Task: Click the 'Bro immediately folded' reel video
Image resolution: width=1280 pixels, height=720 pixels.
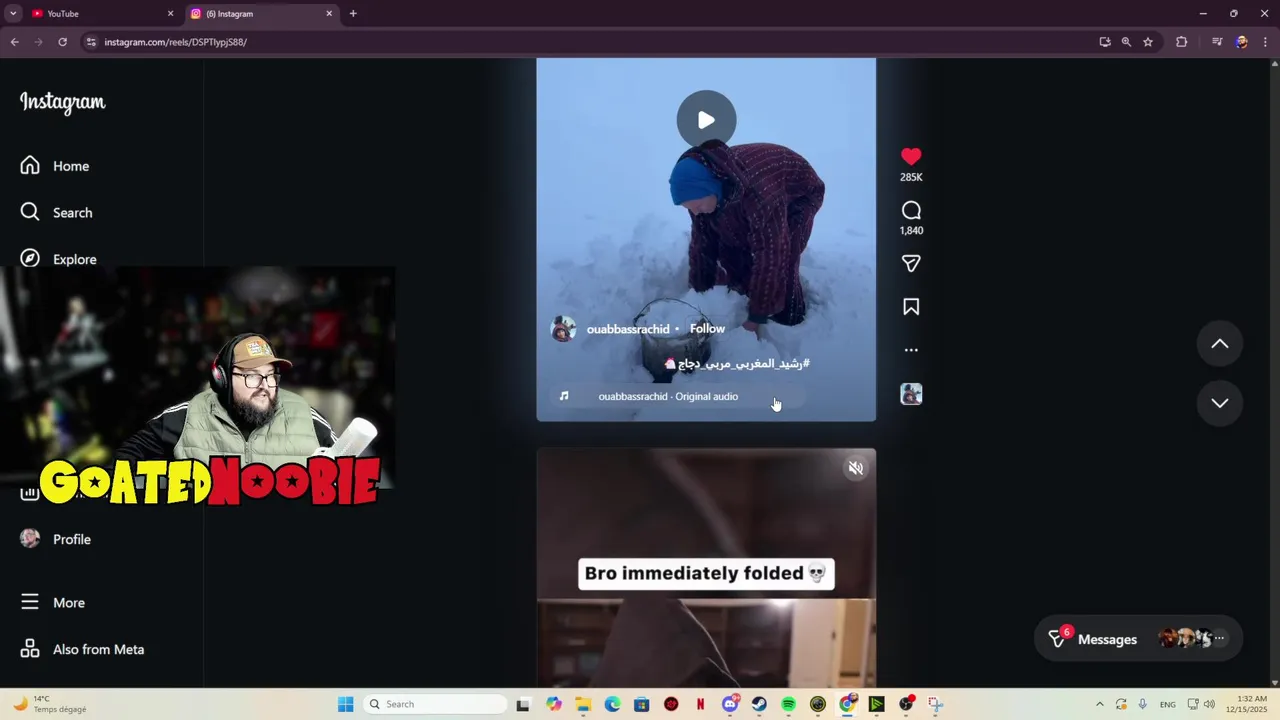Action: (706, 568)
